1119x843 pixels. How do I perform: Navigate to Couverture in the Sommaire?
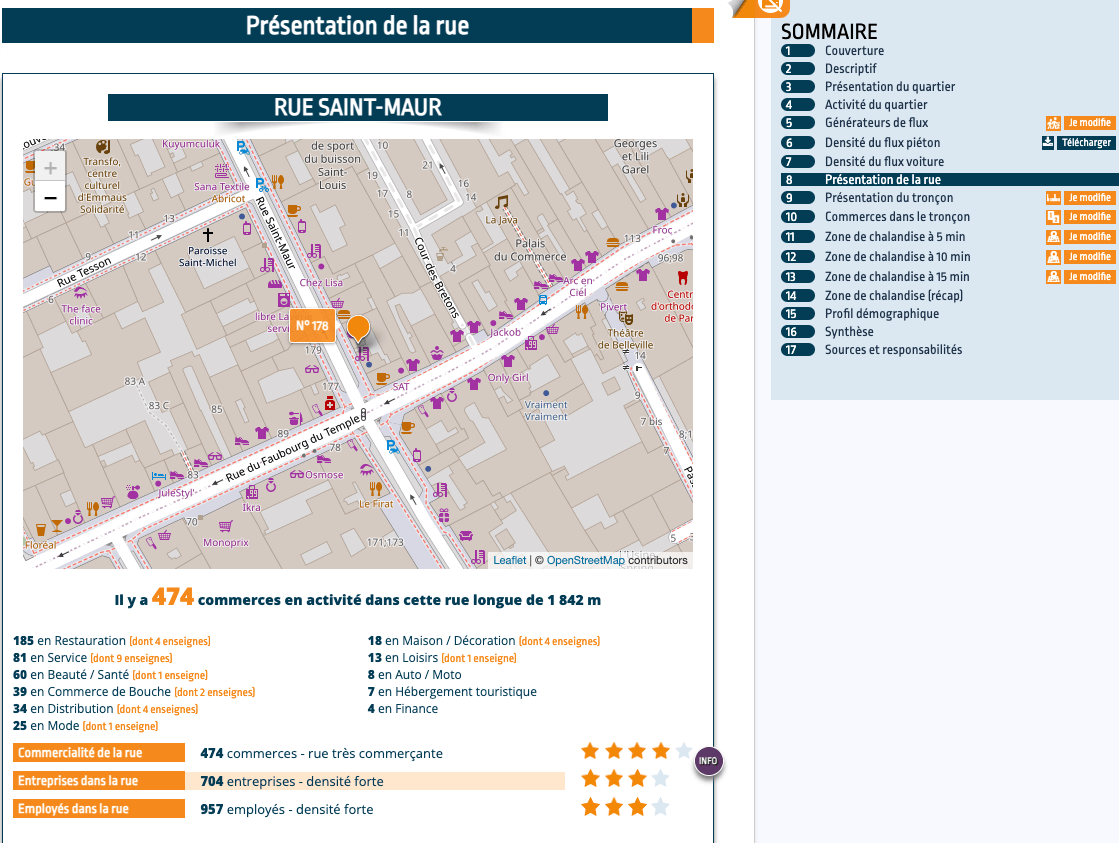(854, 50)
